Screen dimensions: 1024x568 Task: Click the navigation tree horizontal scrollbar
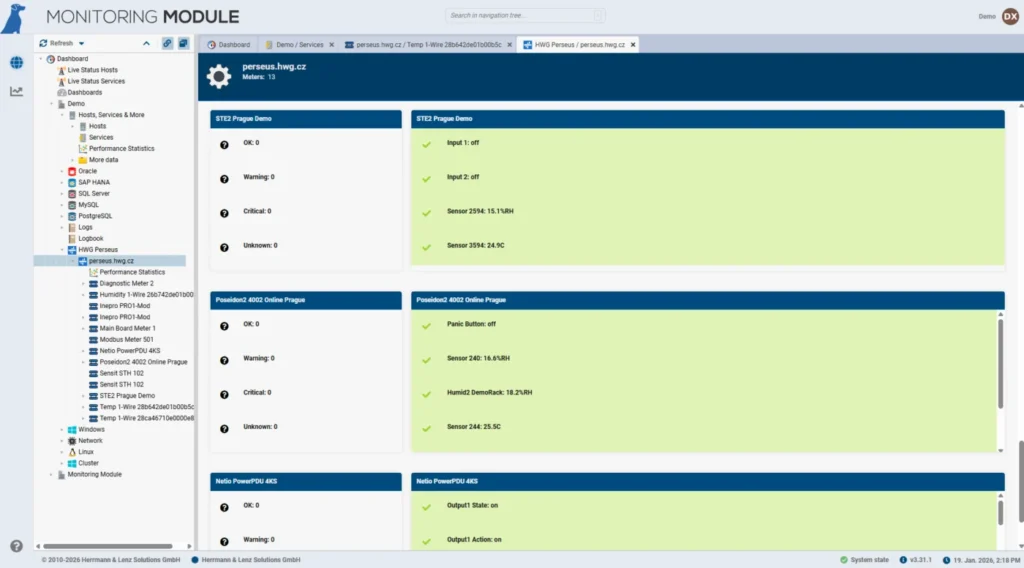point(108,546)
